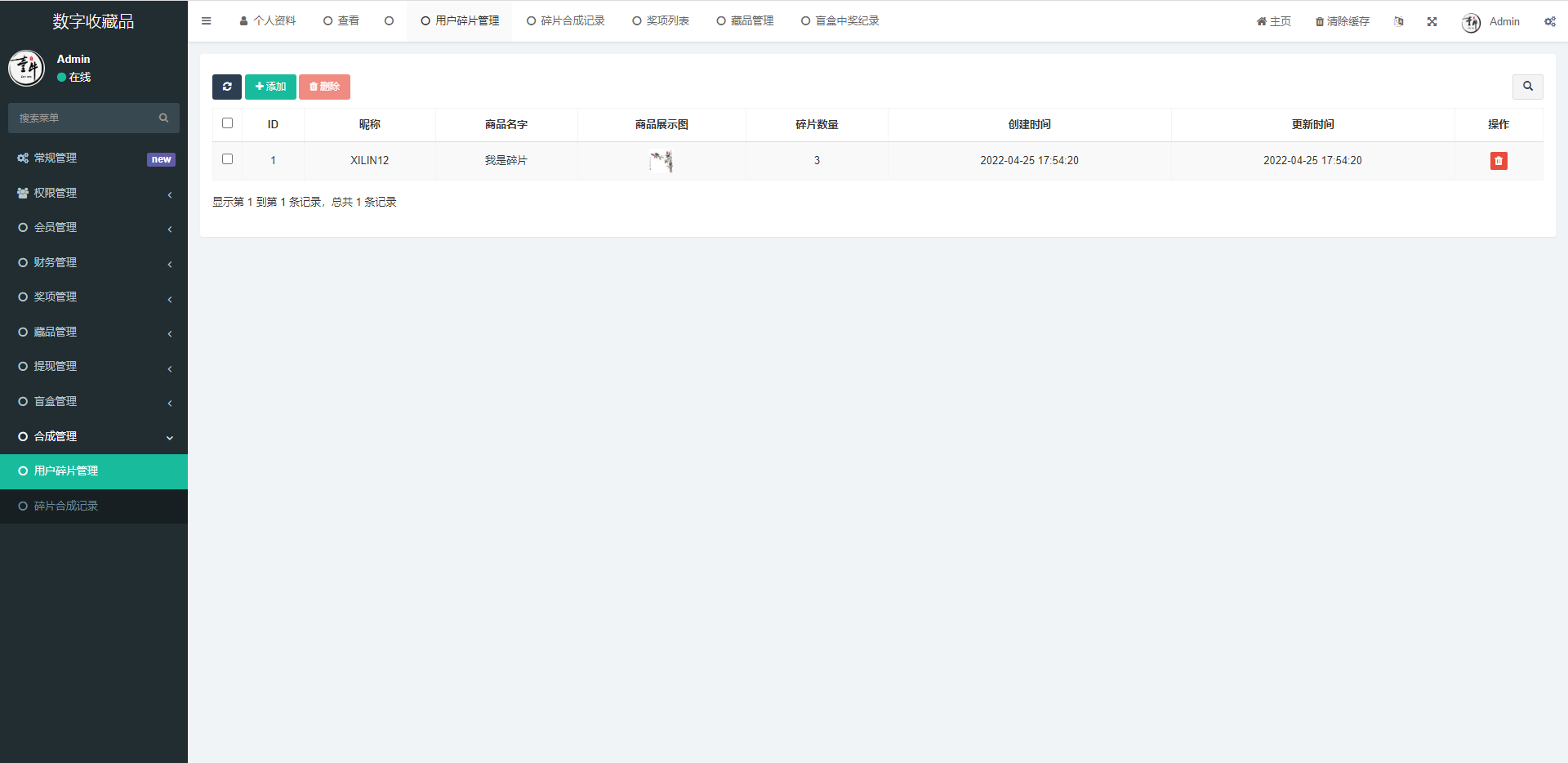The image size is (1568, 763).
Task: Click inside the sidebar 搜索菜单 input field
Action: coord(82,118)
